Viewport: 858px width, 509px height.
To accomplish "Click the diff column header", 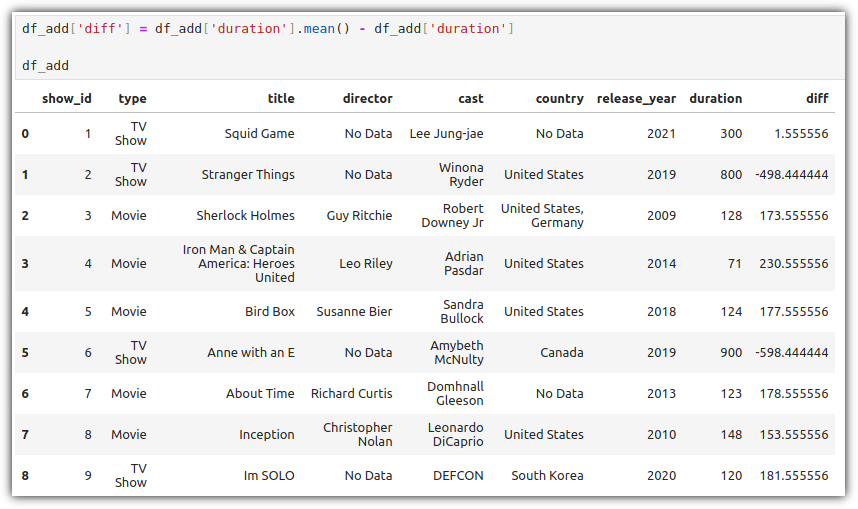I will click(x=817, y=99).
